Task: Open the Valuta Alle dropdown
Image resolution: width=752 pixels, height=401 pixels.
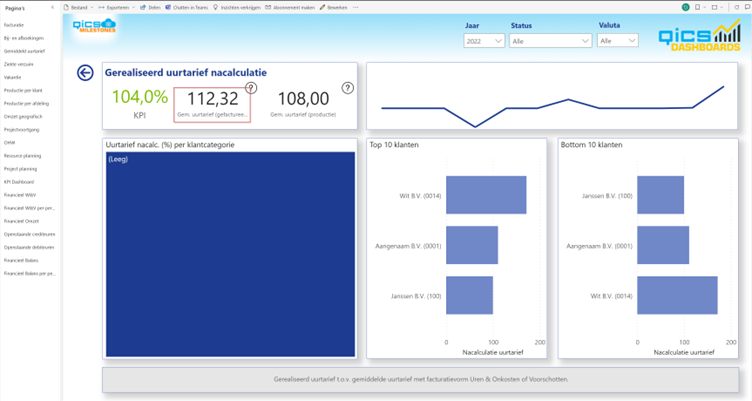Action: pos(618,41)
